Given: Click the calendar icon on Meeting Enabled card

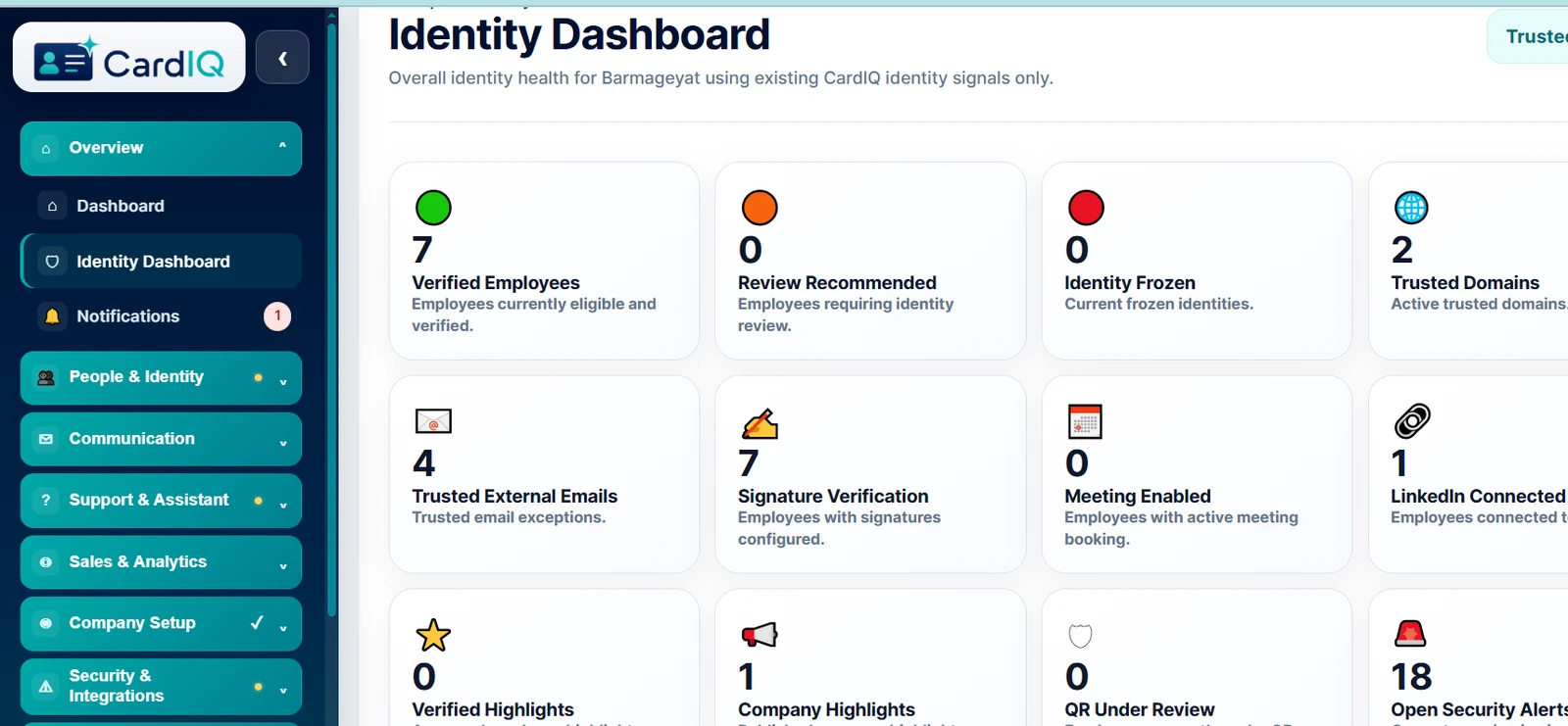Looking at the screenshot, I should tap(1085, 421).
